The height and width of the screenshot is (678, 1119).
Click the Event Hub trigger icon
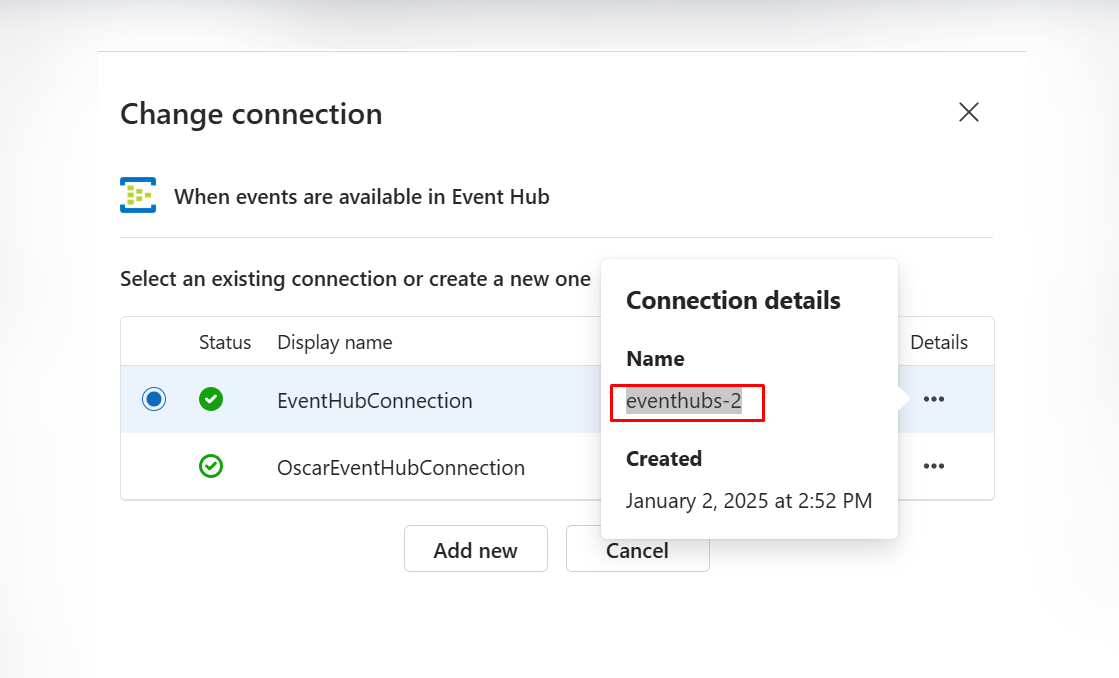pyautogui.click(x=138, y=196)
